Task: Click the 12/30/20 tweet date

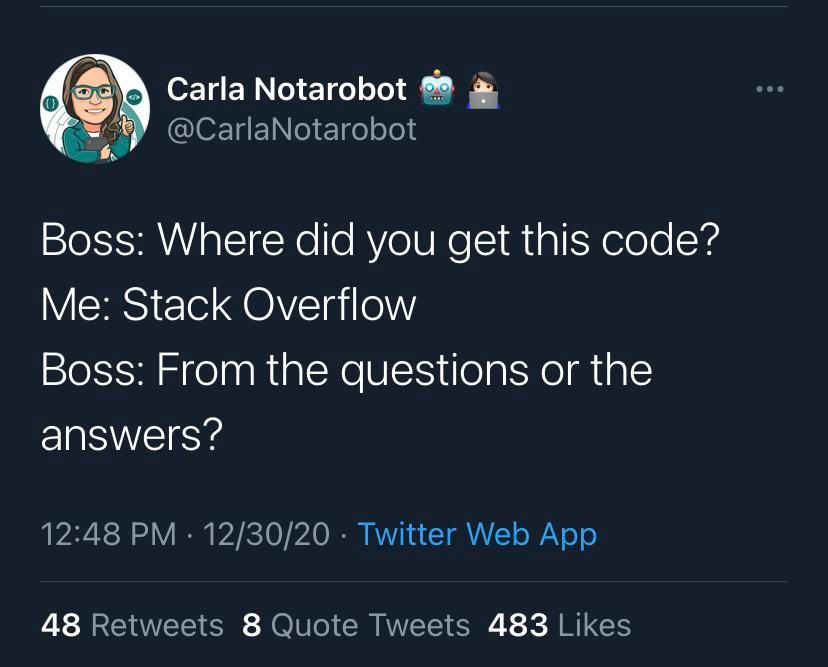Action: (x=265, y=534)
